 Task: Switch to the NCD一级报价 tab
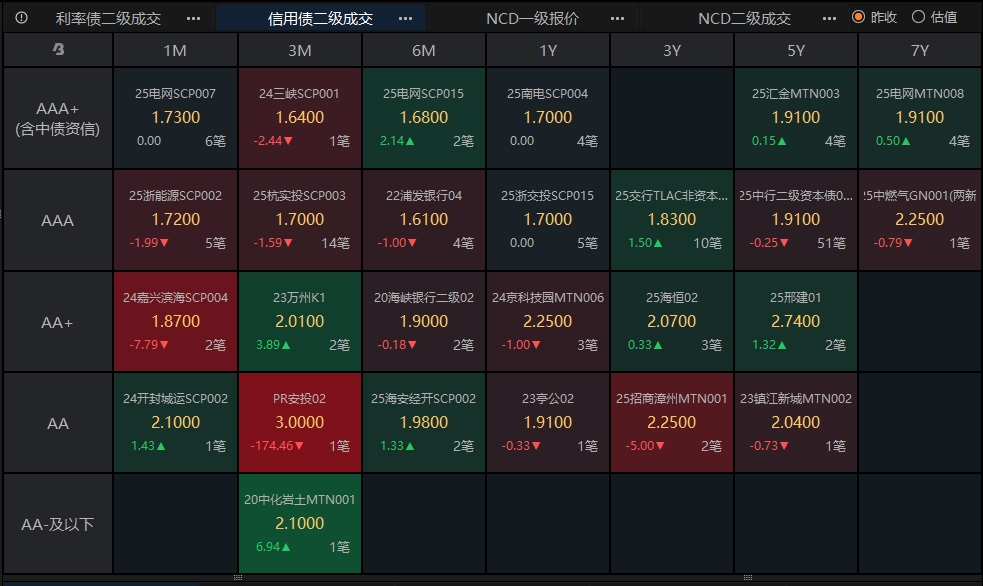coord(532,18)
